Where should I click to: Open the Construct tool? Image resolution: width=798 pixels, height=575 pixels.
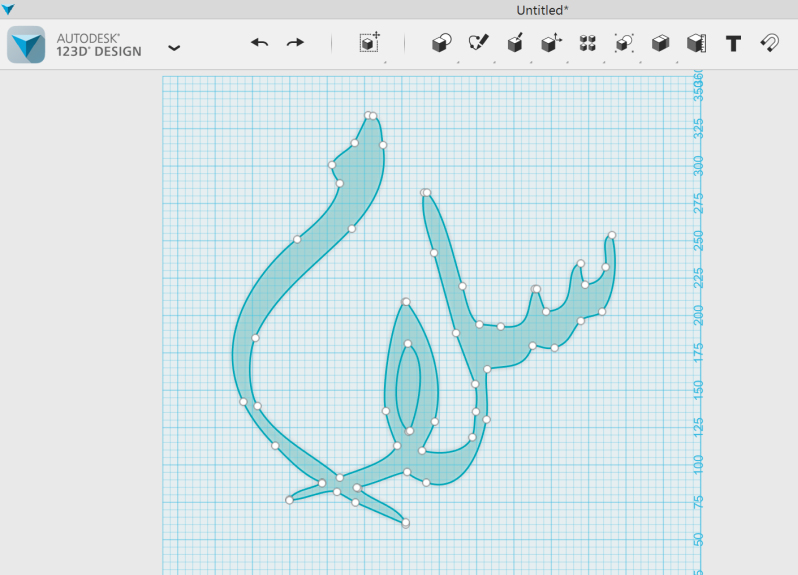(515, 43)
